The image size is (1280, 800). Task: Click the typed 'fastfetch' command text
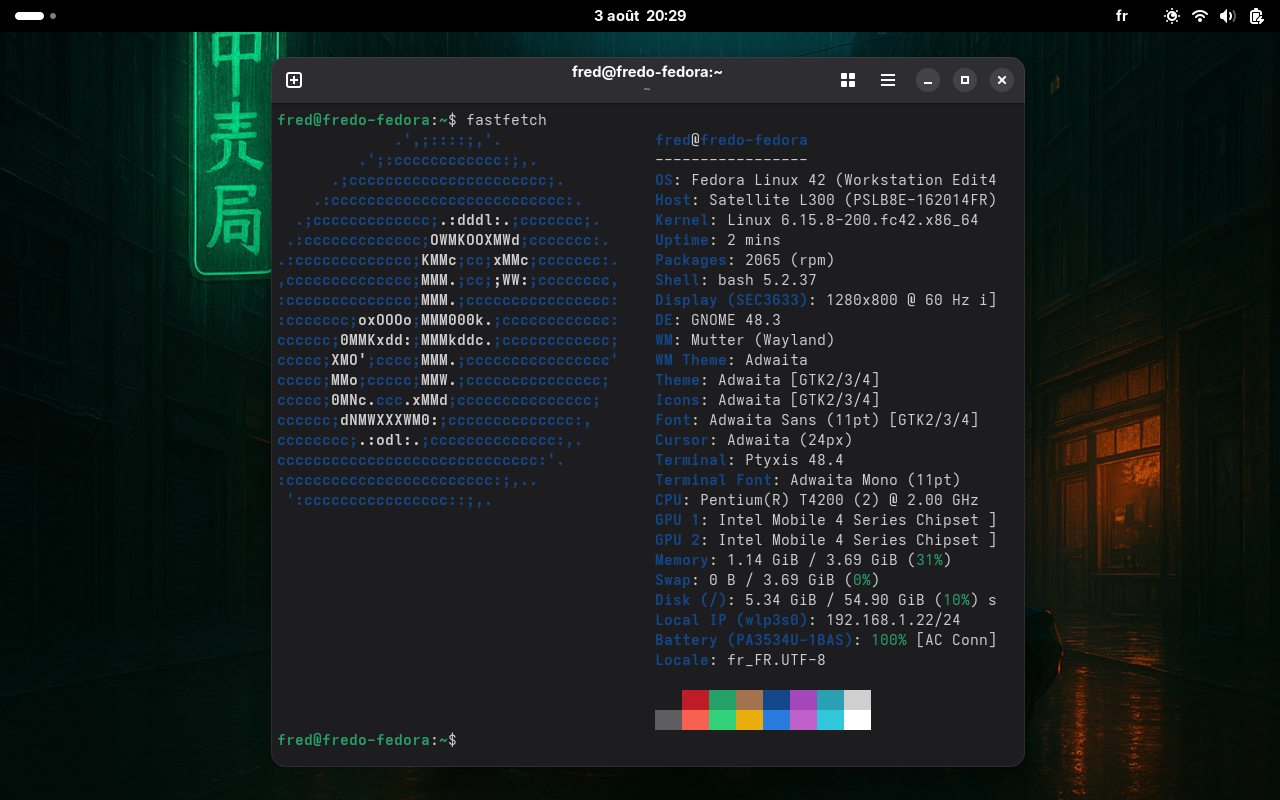click(x=506, y=120)
